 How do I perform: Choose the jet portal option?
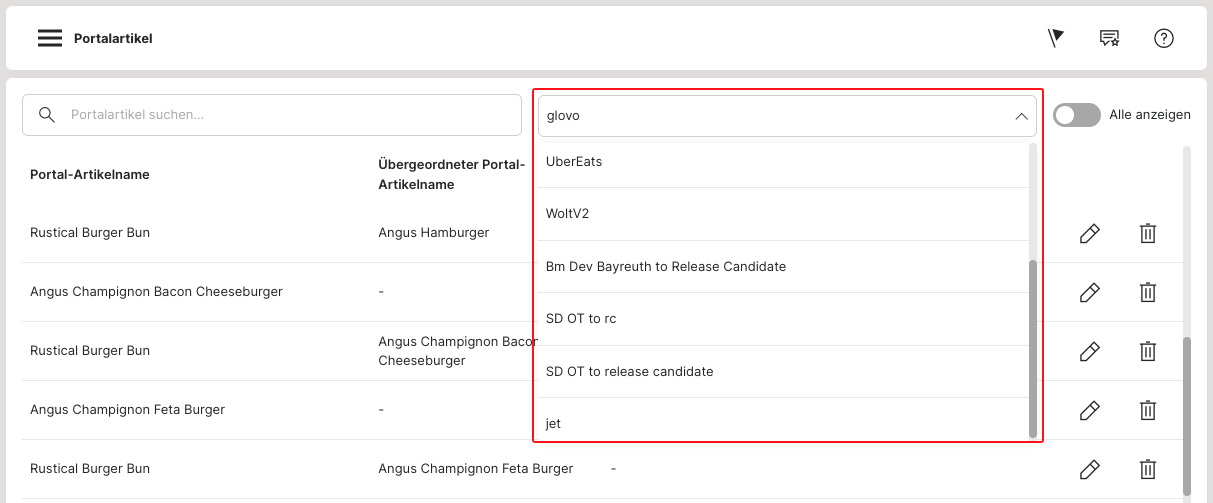[x=554, y=424]
